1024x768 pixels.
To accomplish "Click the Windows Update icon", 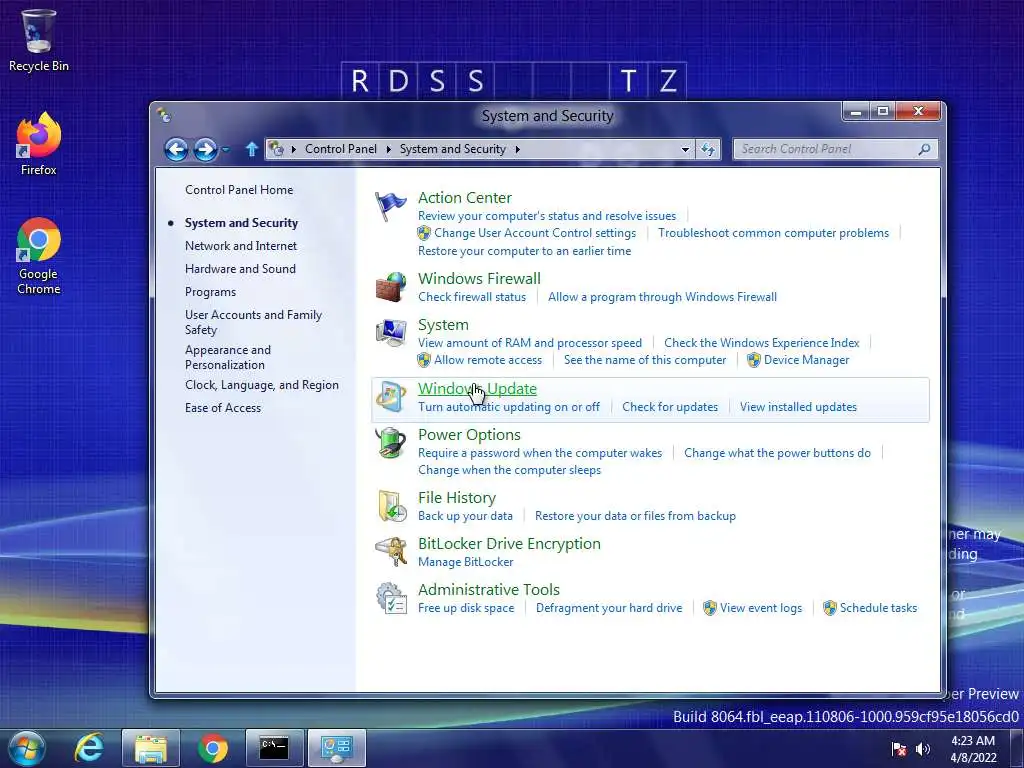I will point(391,396).
